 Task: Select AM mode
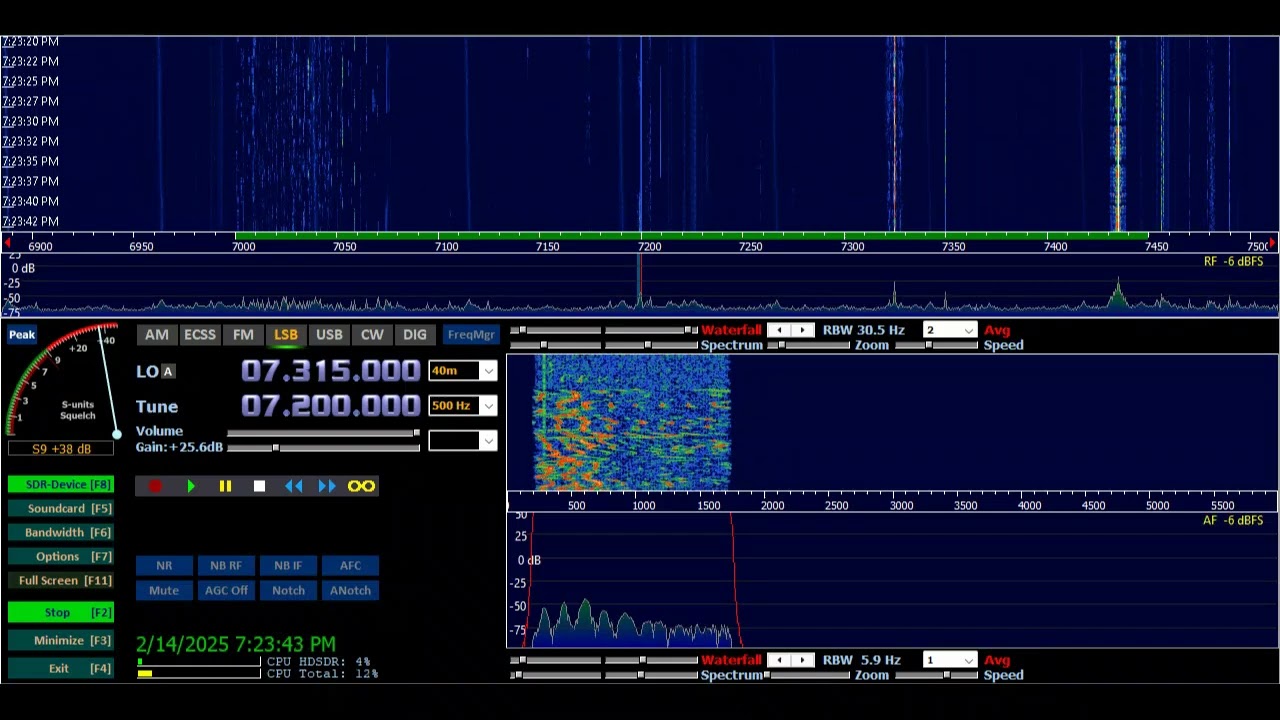point(157,335)
